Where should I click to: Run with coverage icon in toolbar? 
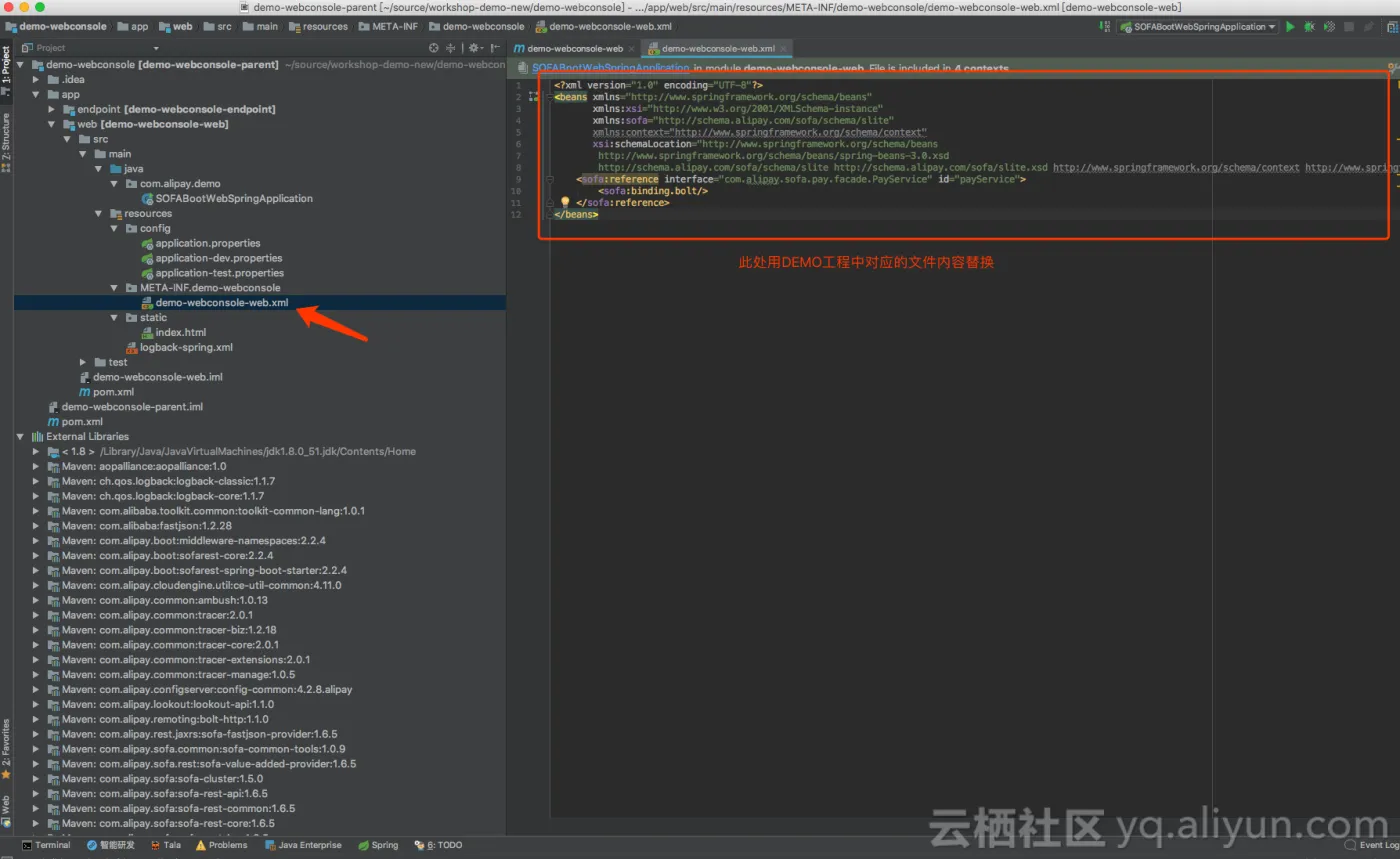coord(1329,27)
